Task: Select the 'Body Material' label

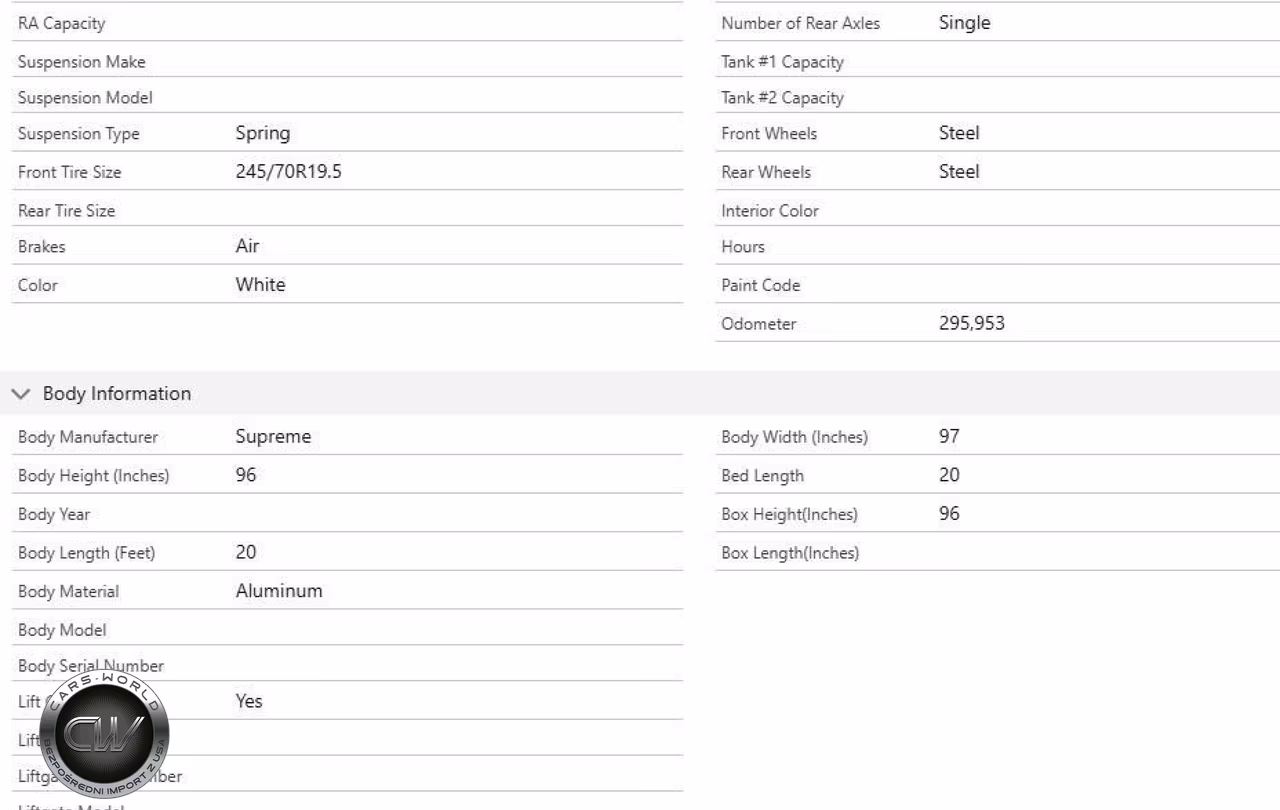Action: [68, 591]
